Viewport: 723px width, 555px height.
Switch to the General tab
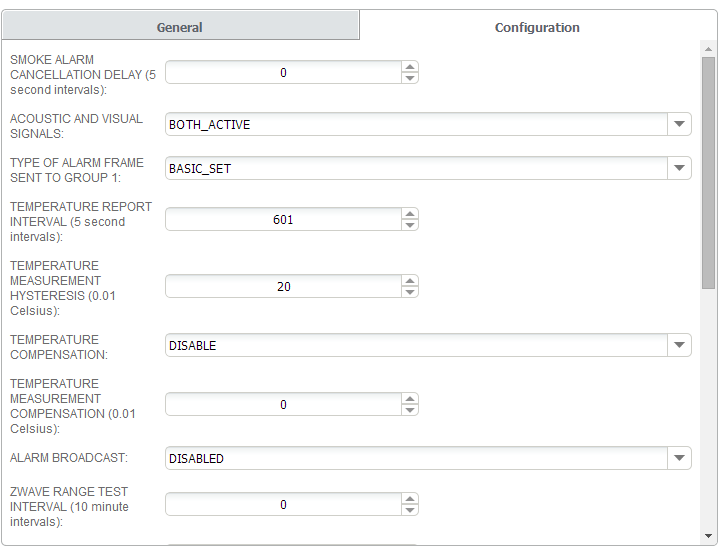pos(180,27)
